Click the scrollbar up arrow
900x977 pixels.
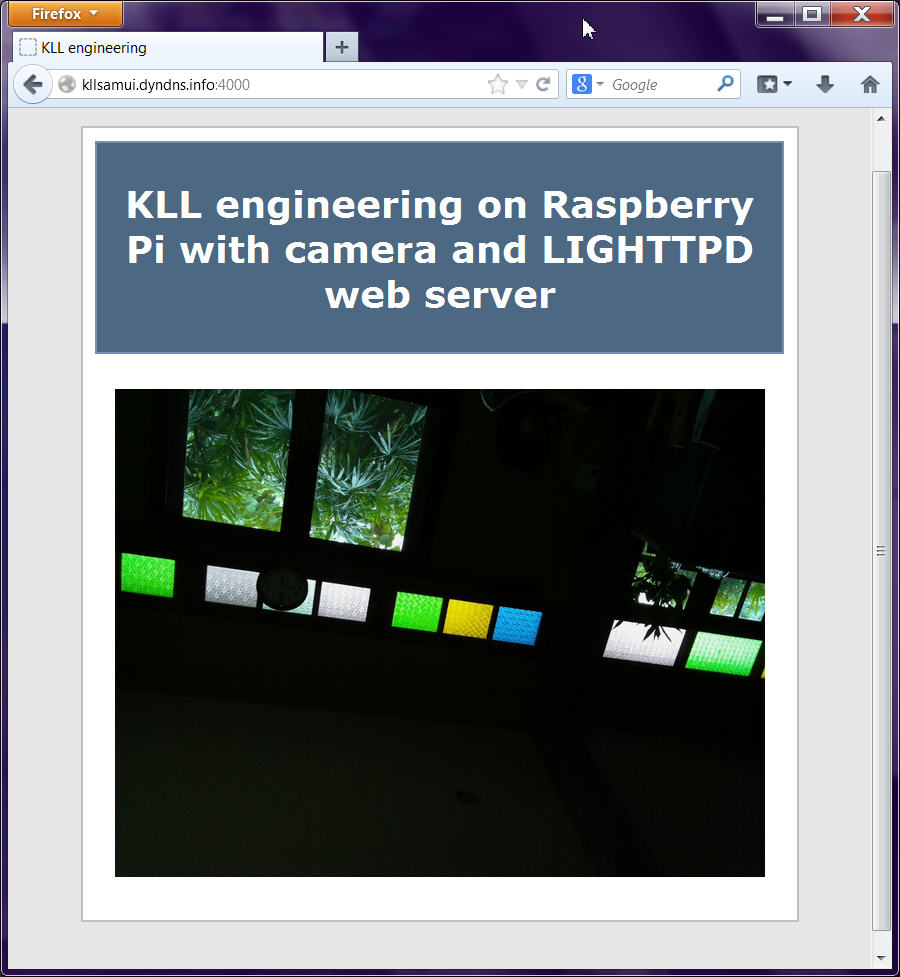click(881, 119)
